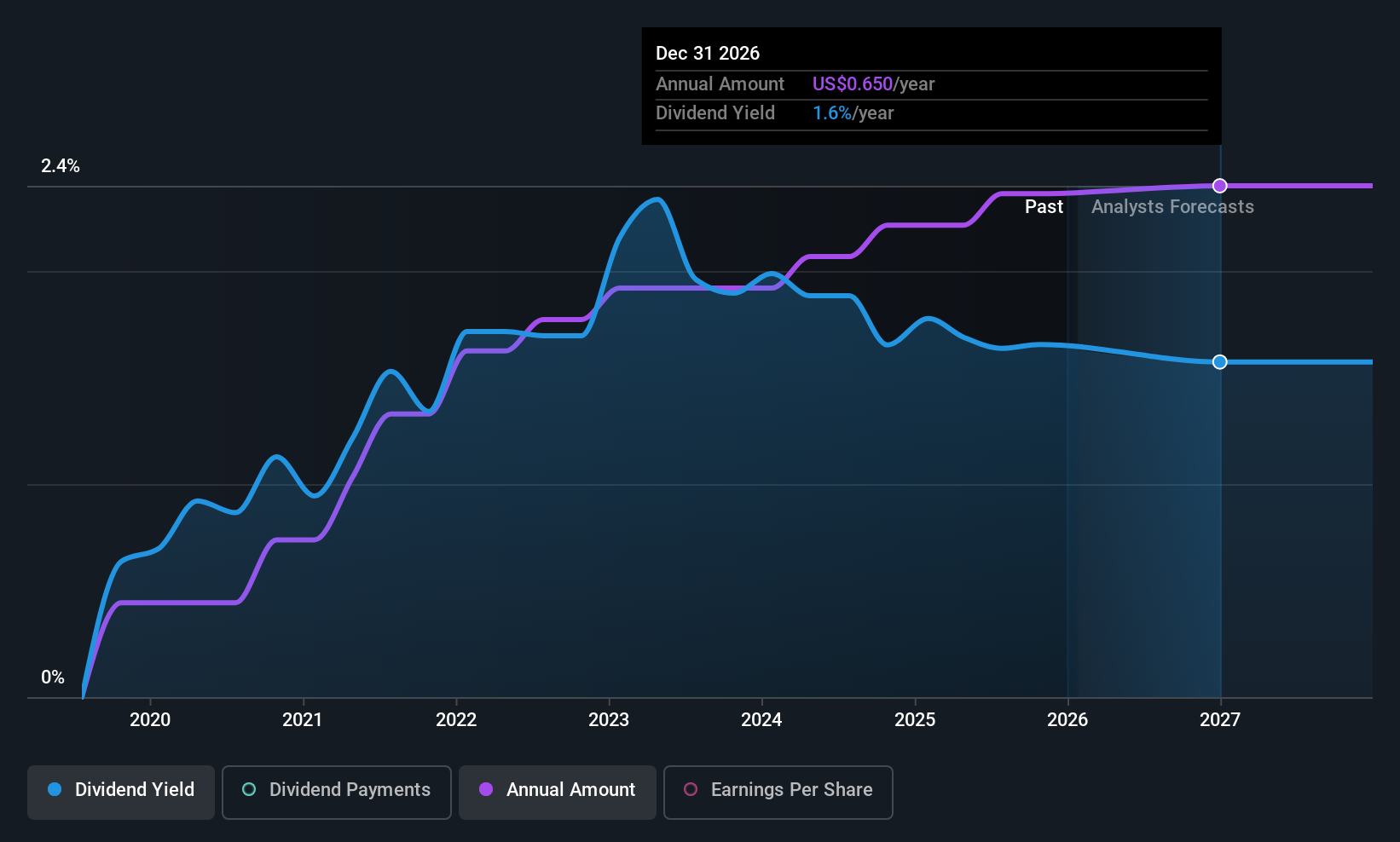
Task: Click the 2027 x-axis label
Action: [1220, 719]
